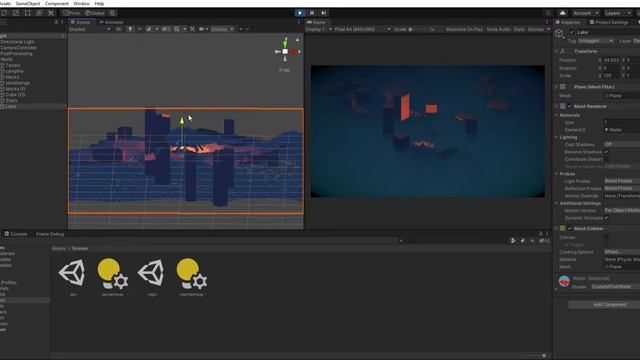640x360 pixels.
Task: Open the Game view Gizmos dropdown
Action: pyautogui.click(x=538, y=29)
